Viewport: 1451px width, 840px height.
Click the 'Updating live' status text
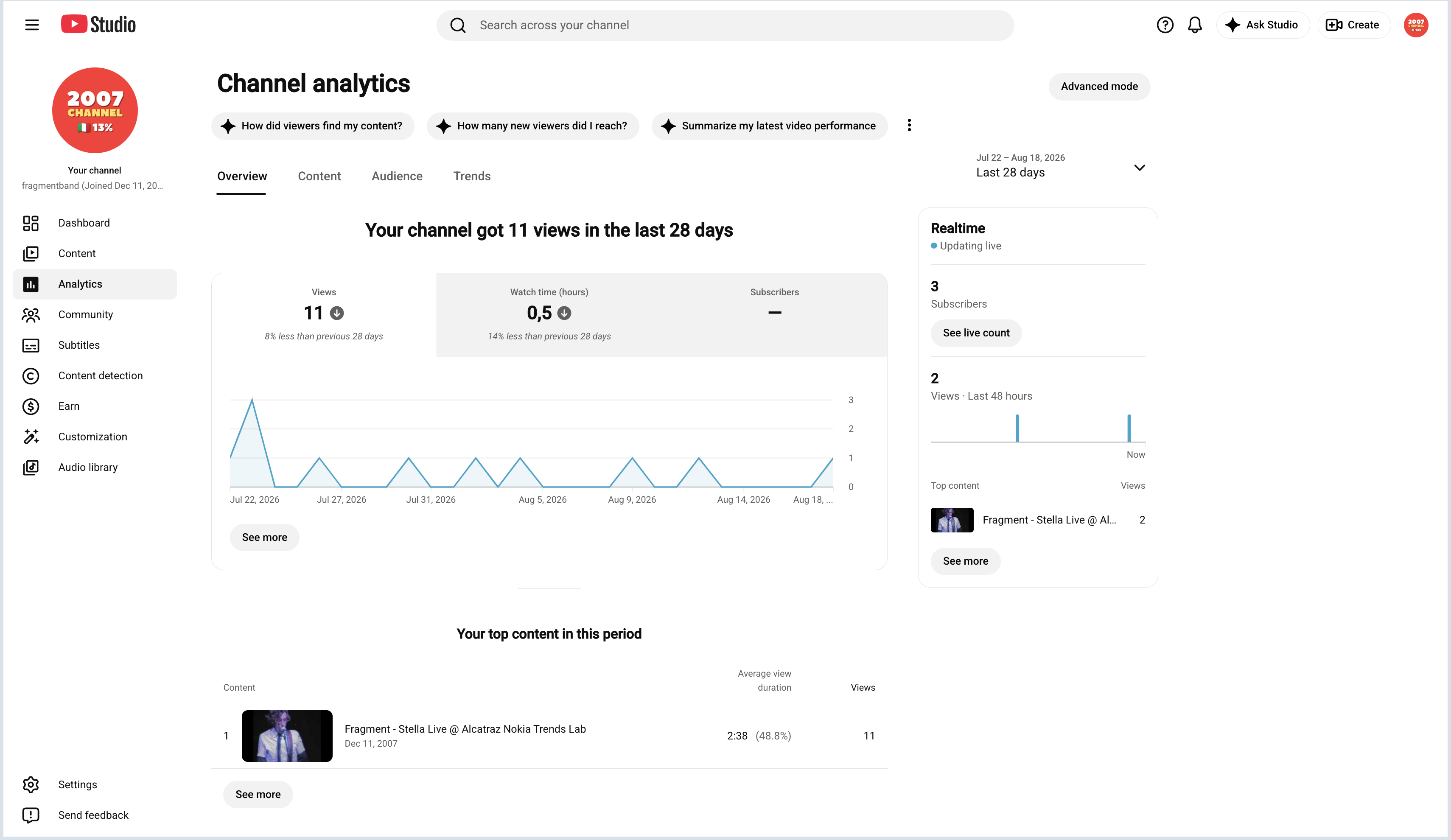[x=970, y=246]
